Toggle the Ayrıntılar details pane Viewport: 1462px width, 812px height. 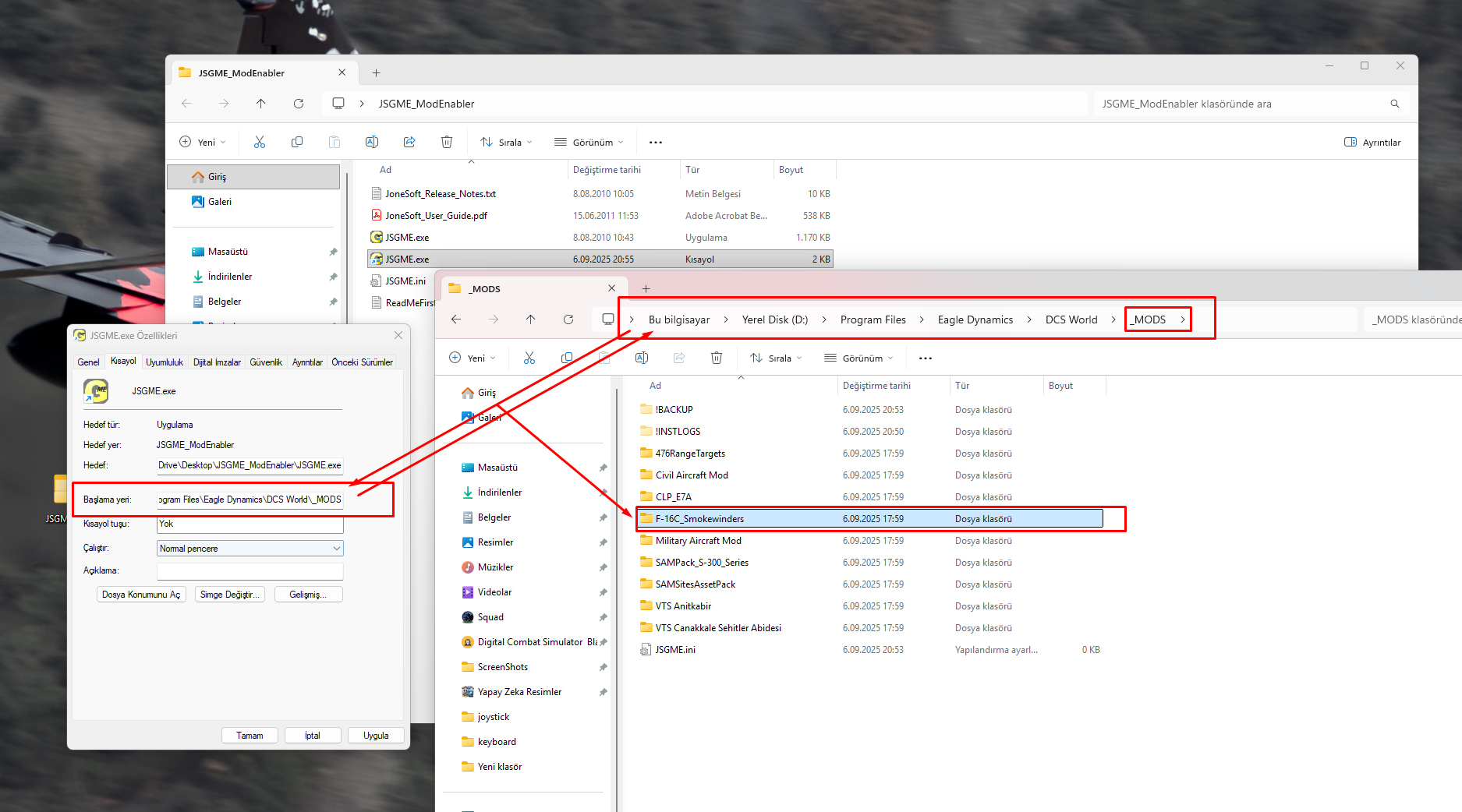tap(1372, 142)
